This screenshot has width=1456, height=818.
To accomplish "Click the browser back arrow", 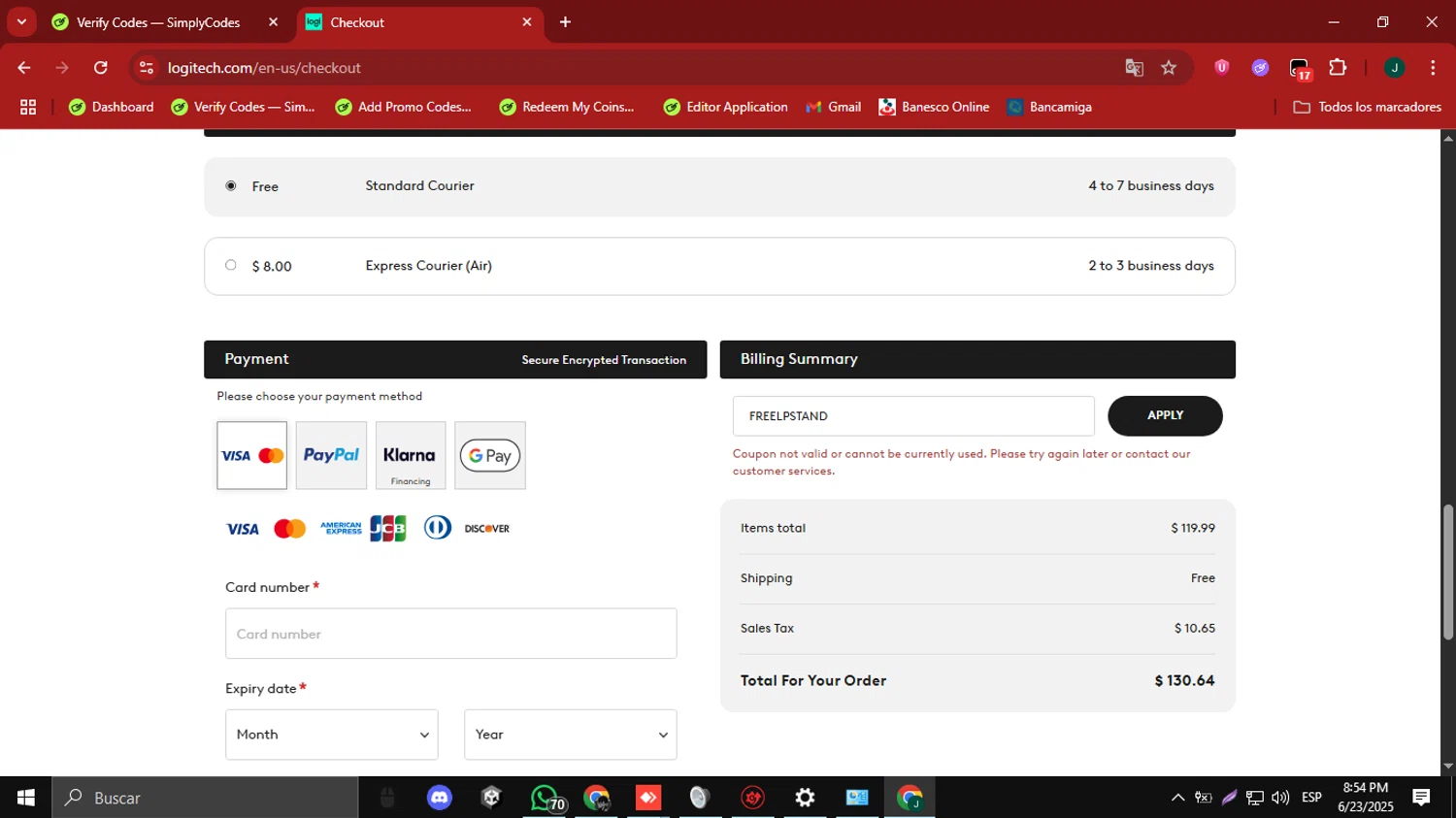I will click(24, 68).
